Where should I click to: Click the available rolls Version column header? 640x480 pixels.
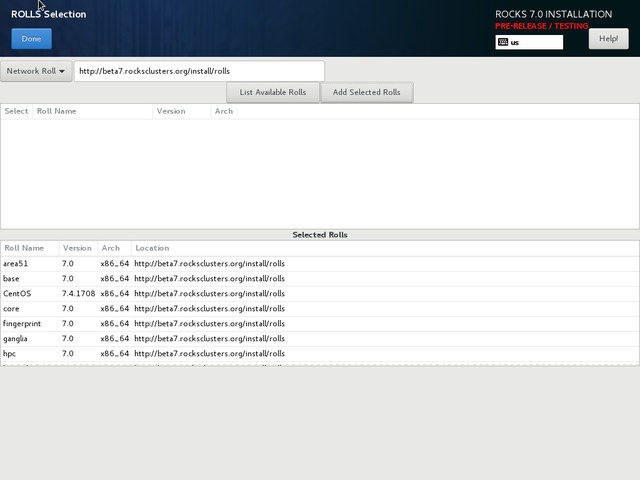(x=171, y=111)
